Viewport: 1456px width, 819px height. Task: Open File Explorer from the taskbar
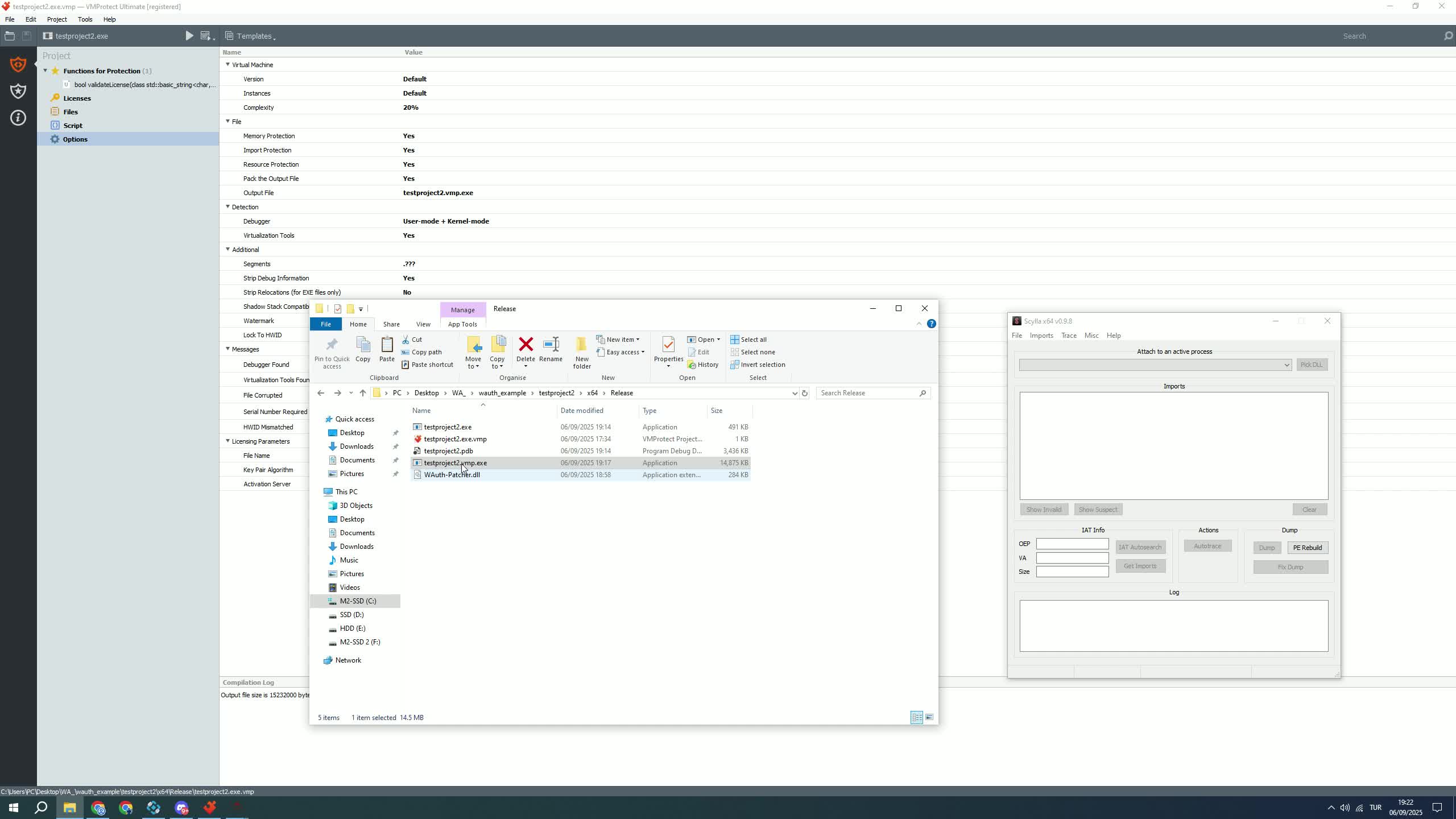[x=69, y=808]
